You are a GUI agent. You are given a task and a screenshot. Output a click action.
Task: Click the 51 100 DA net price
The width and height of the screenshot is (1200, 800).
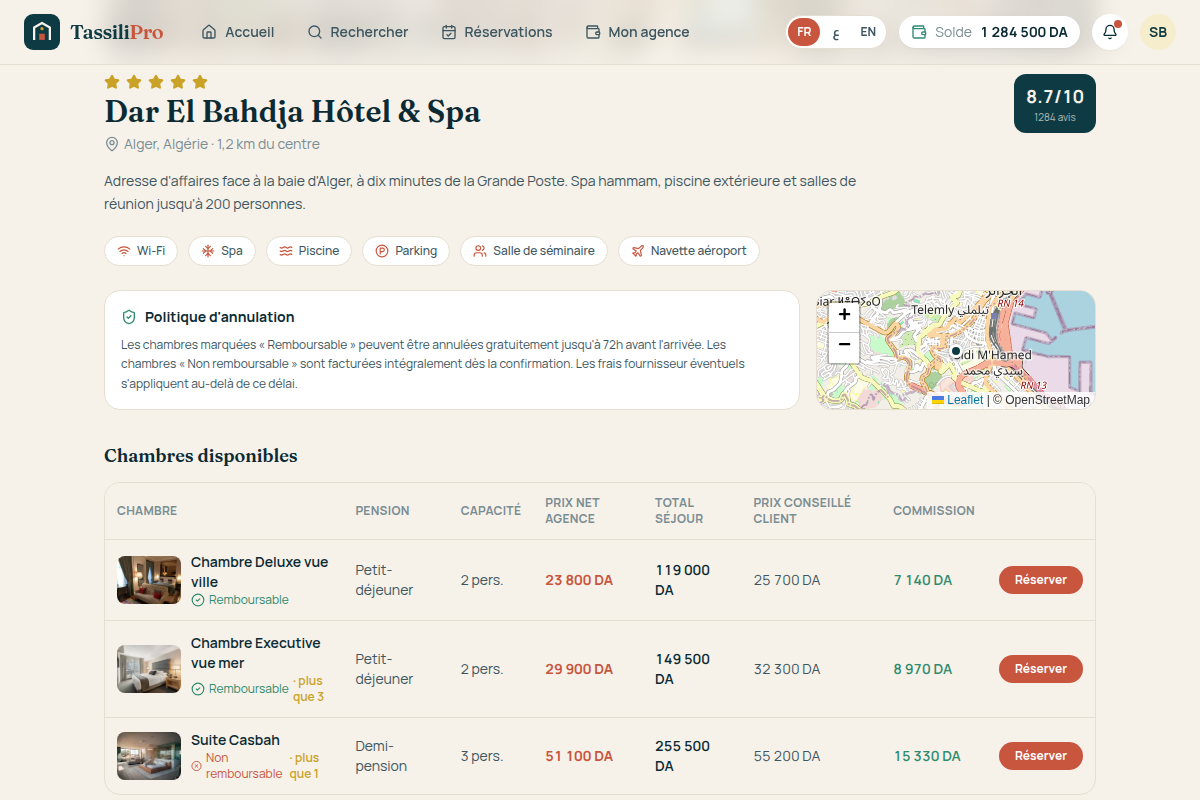[579, 756]
